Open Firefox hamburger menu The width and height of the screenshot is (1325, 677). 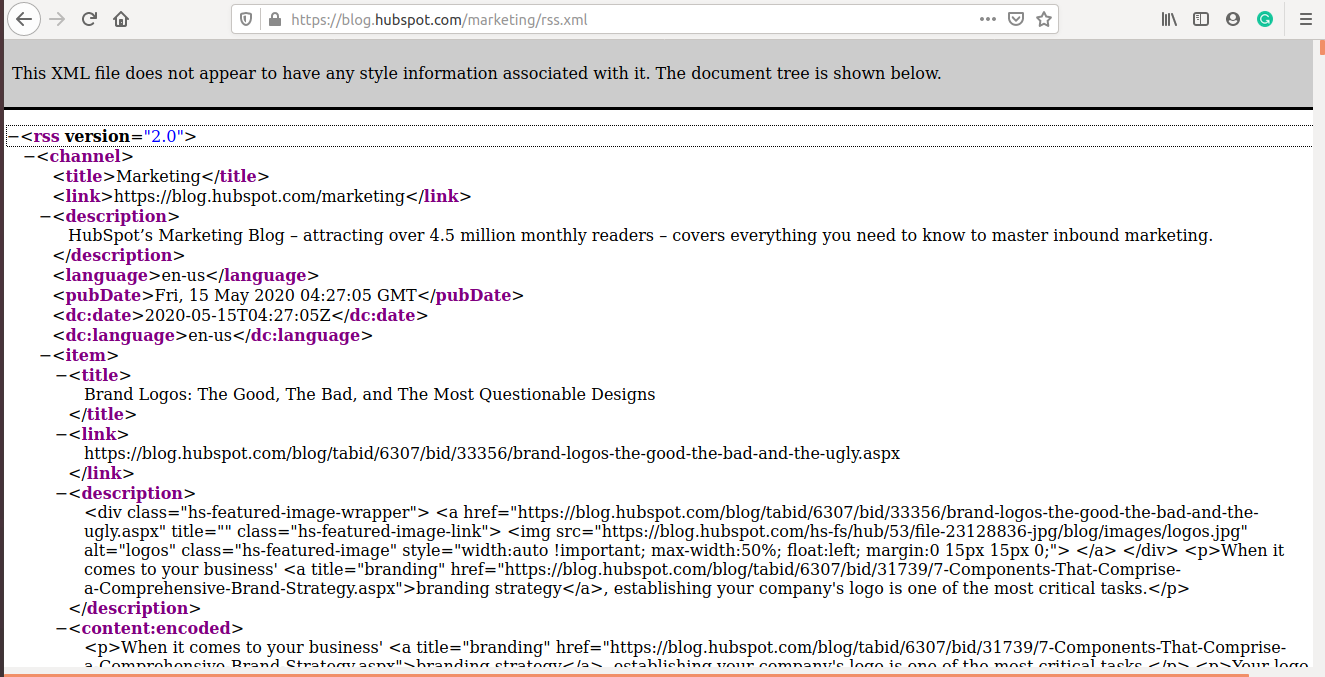point(1305,19)
